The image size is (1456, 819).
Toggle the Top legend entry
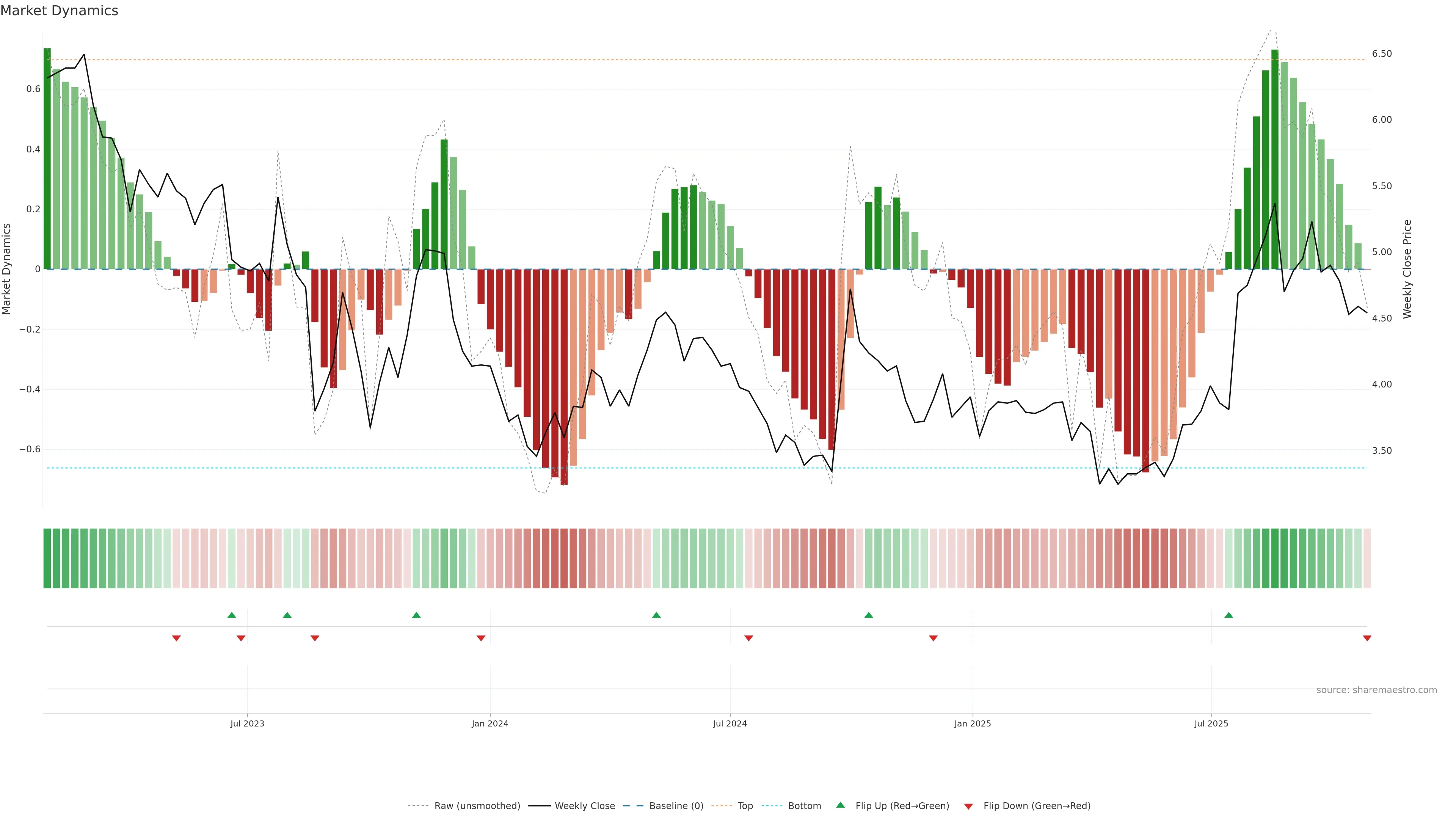point(745,806)
